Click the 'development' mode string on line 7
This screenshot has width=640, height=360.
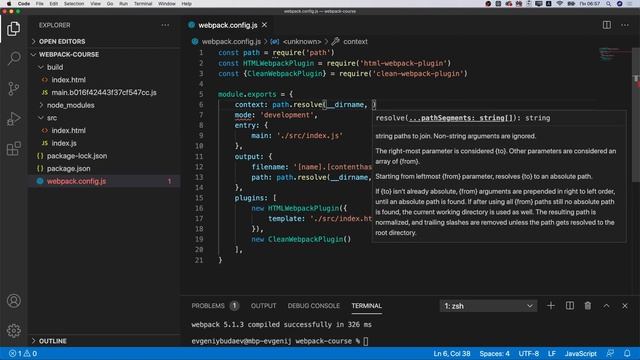coord(287,115)
